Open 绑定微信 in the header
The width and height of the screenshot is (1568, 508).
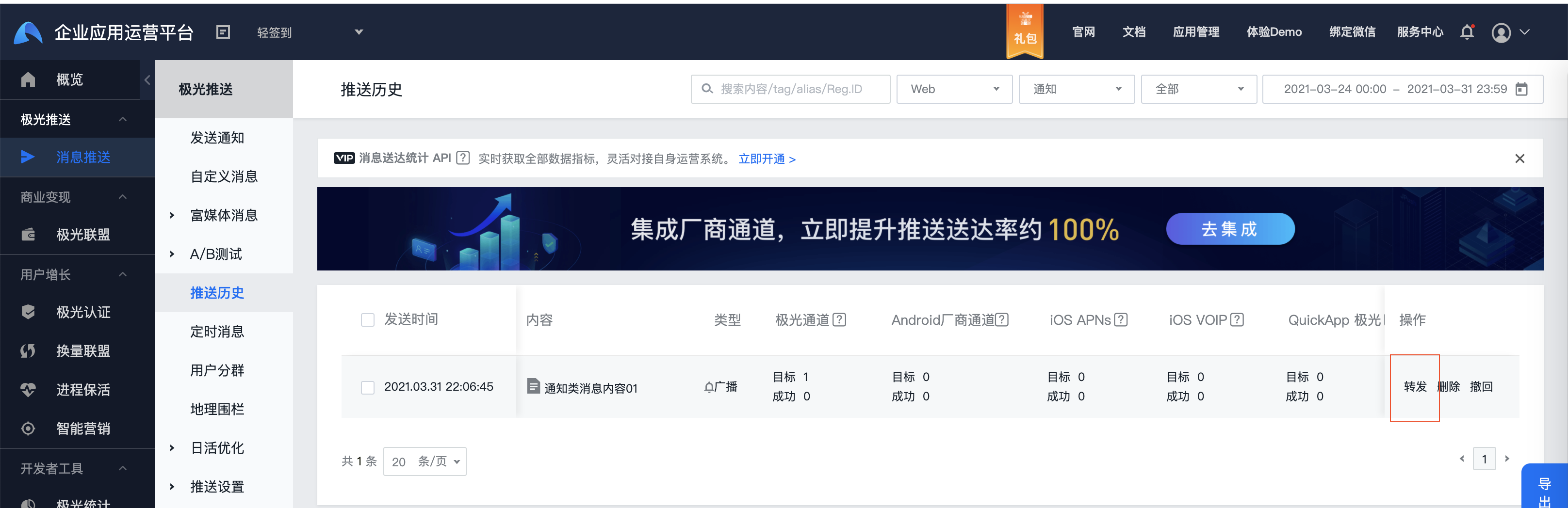pyautogui.click(x=1353, y=32)
